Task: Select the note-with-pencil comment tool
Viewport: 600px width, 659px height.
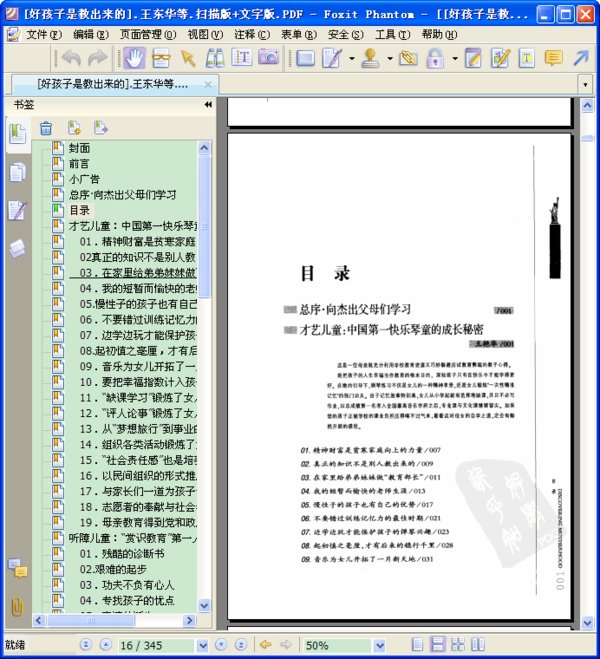Action: 473,58
